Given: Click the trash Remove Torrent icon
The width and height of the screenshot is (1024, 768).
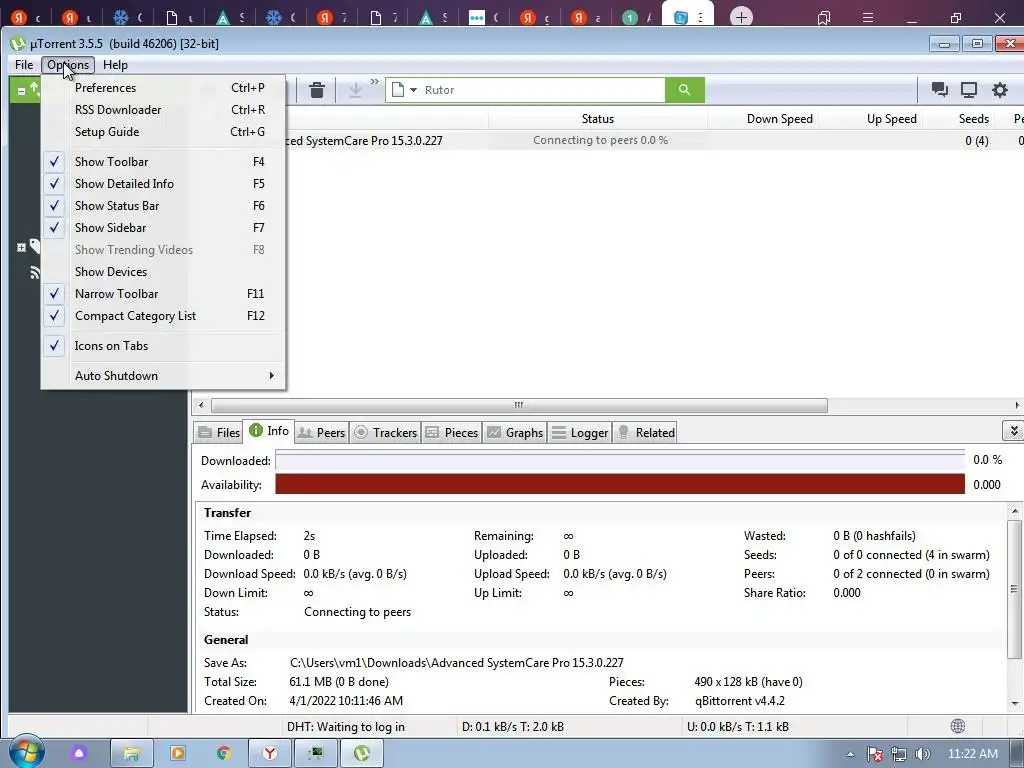Looking at the screenshot, I should 317,90.
